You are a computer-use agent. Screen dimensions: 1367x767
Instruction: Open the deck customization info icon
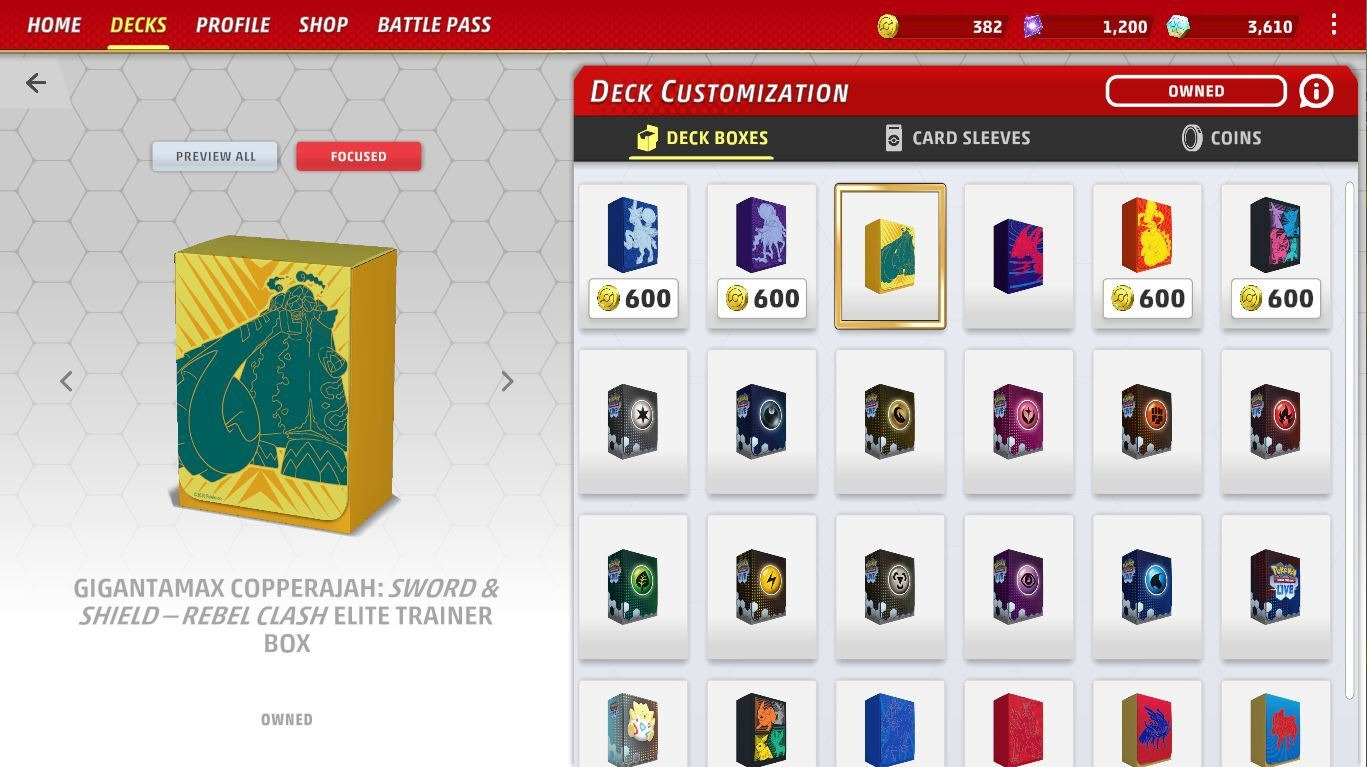coord(1316,91)
